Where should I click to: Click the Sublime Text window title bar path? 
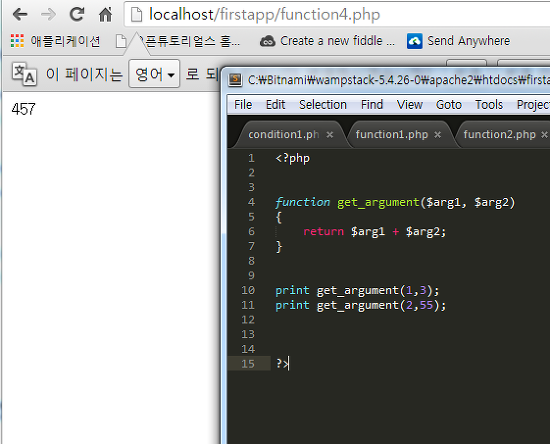(398, 80)
